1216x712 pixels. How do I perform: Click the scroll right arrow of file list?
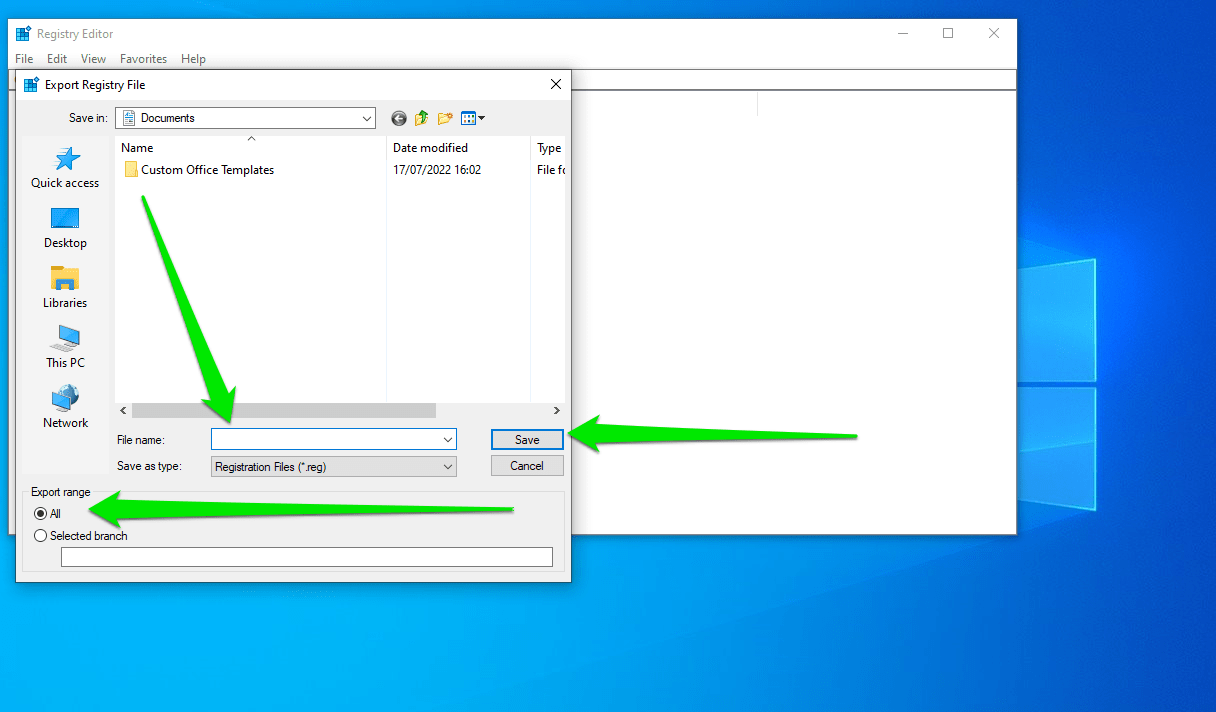click(x=557, y=410)
